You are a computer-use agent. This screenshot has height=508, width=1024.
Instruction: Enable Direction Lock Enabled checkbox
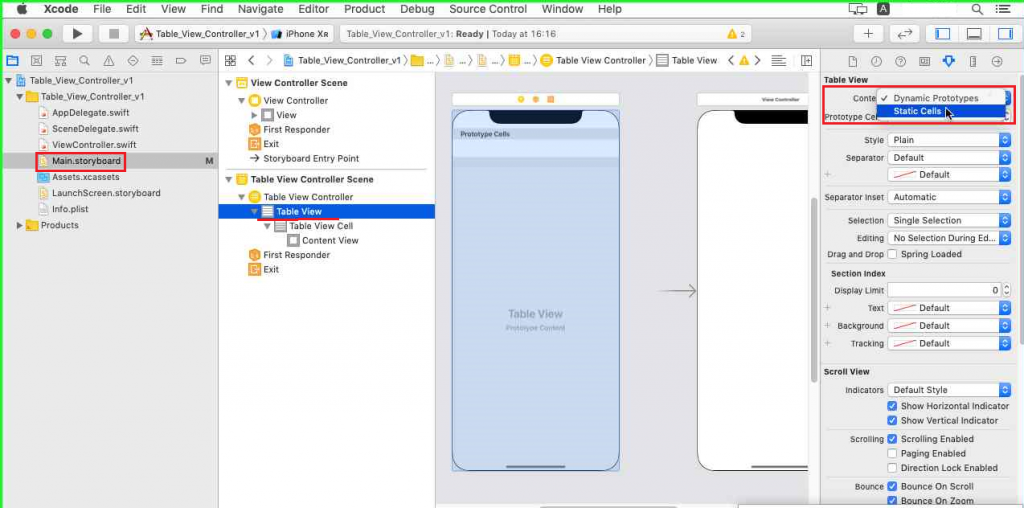[x=892, y=468]
